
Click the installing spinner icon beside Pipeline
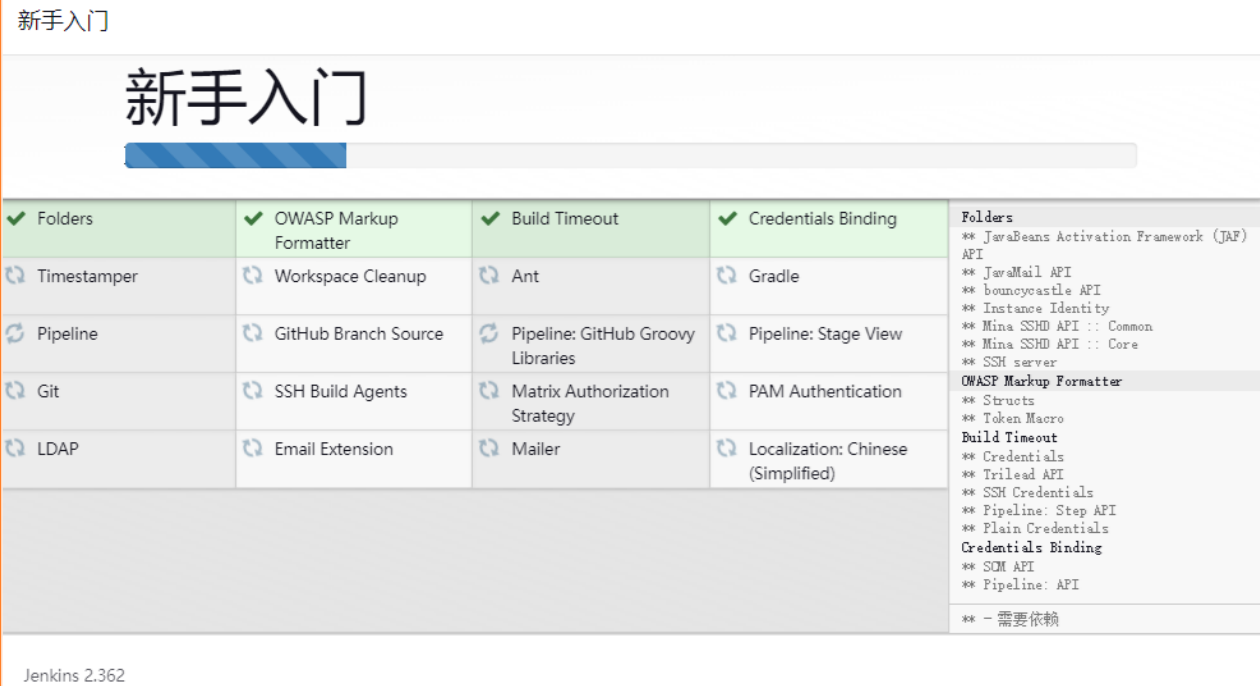[x=15, y=333]
